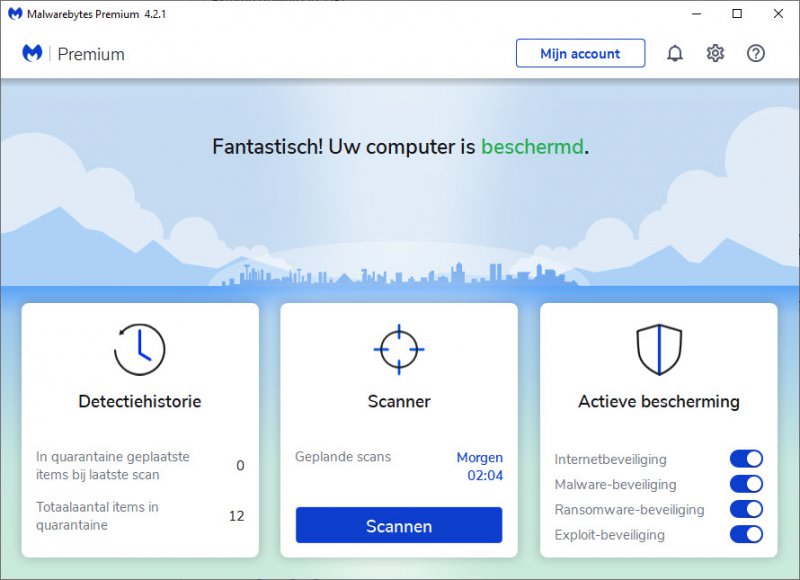This screenshot has width=800, height=580.
Task: Click the Premium label in header
Action: point(91,54)
